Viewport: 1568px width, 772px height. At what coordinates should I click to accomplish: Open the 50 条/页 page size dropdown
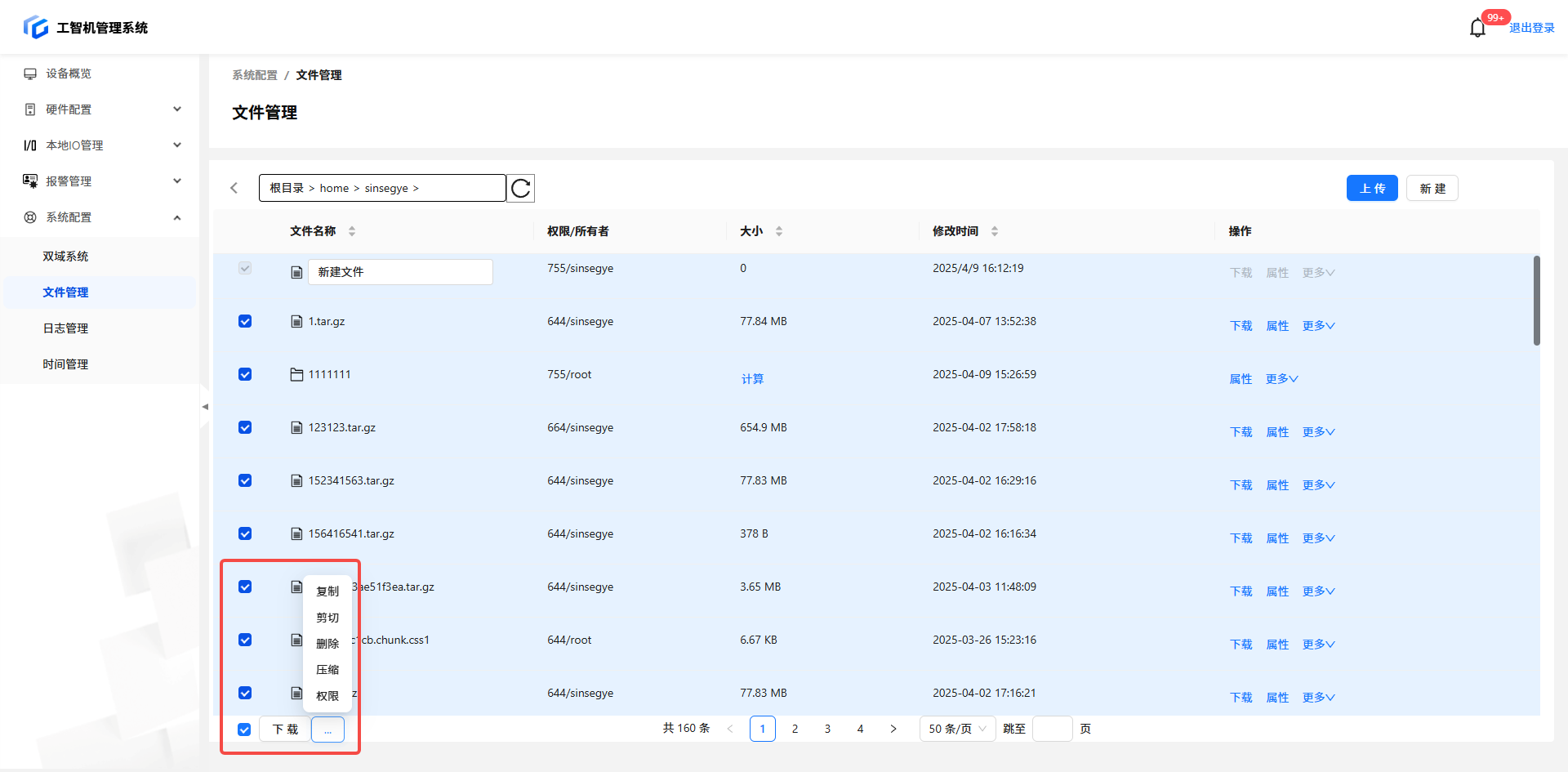[x=957, y=729]
